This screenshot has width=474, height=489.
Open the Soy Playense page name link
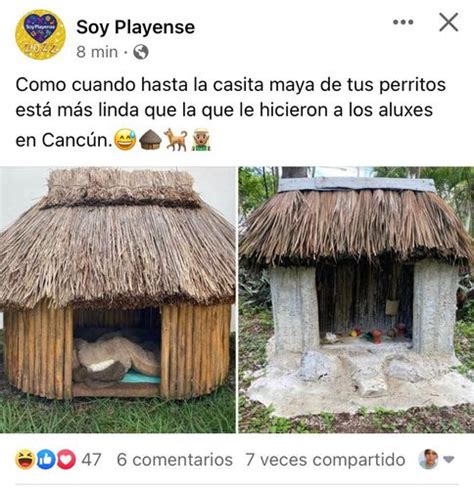coord(135,27)
